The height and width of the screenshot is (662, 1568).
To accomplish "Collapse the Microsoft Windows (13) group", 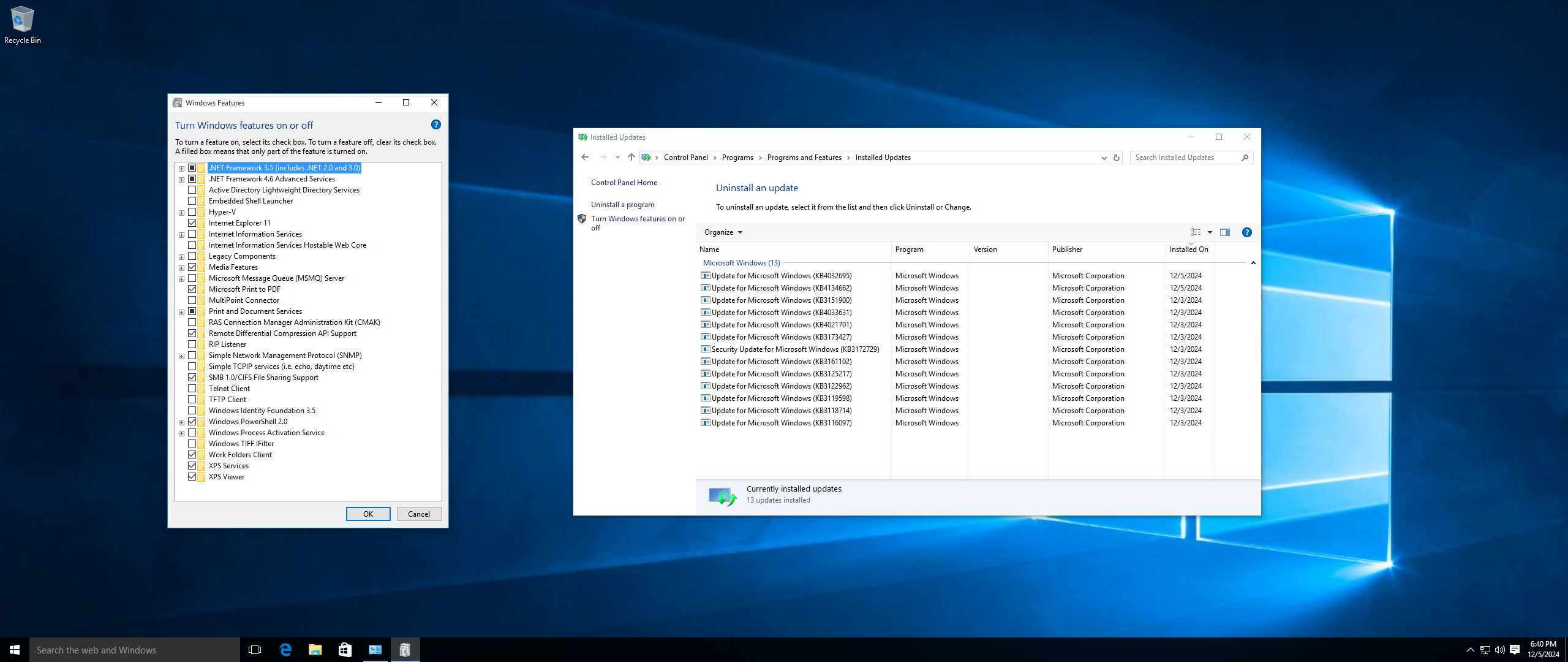I will click(1253, 263).
